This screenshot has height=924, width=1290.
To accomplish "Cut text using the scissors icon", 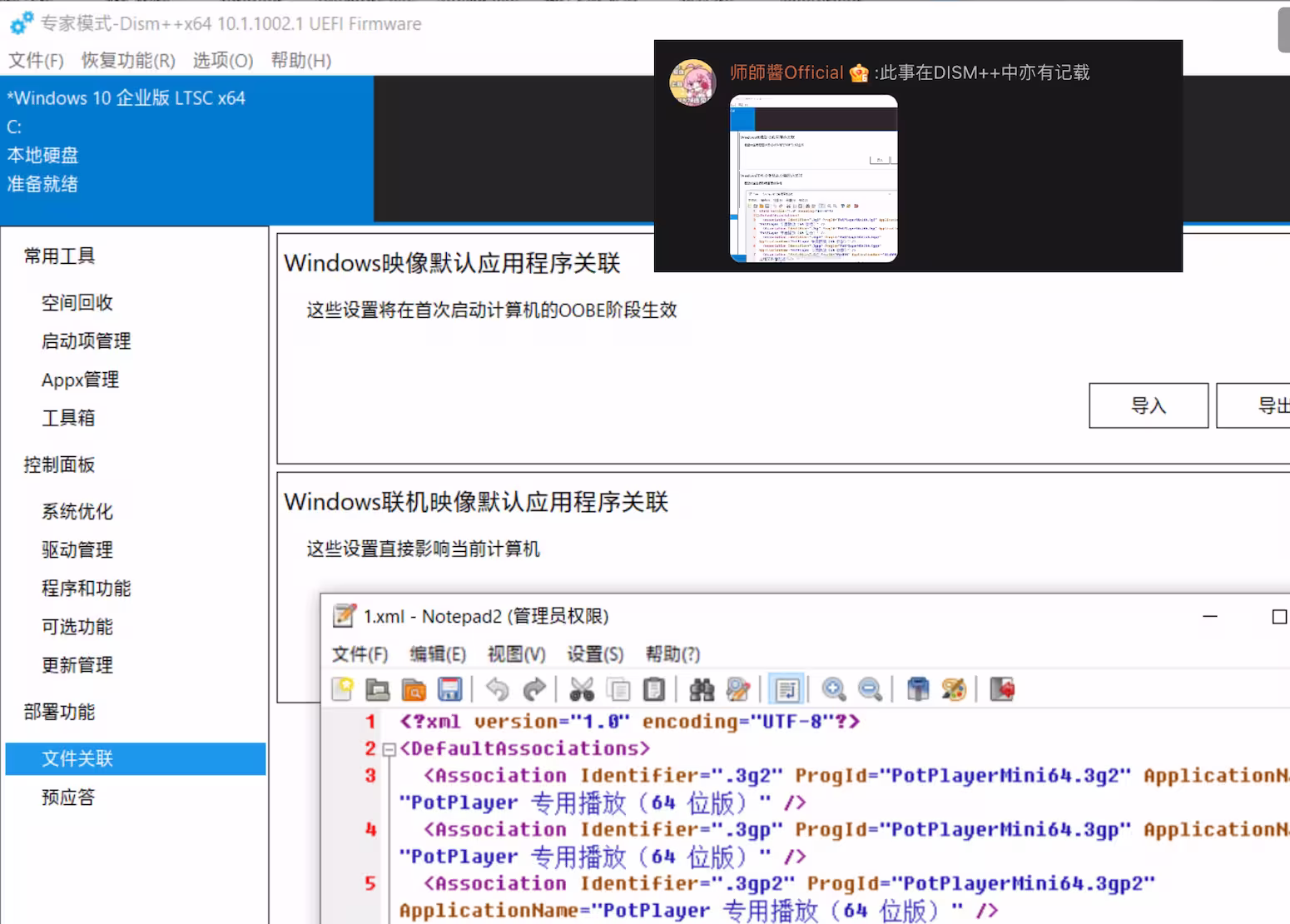I will pyautogui.click(x=582, y=689).
